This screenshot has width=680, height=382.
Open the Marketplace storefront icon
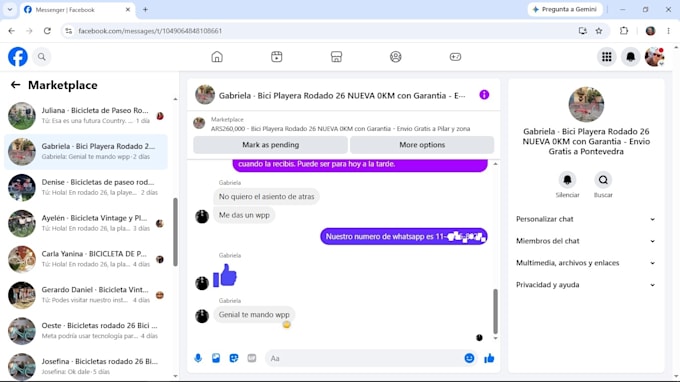pos(336,57)
